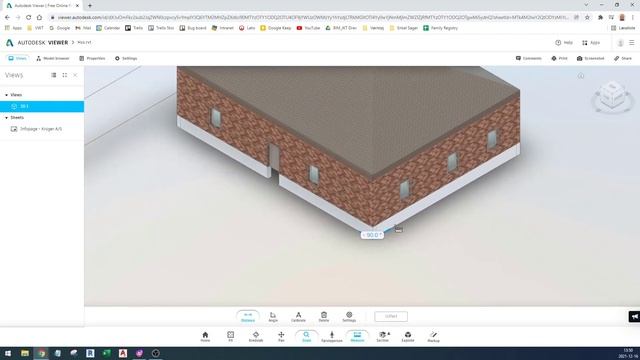Open Revit from the taskbar
640x360 pixels.
pos(90,353)
